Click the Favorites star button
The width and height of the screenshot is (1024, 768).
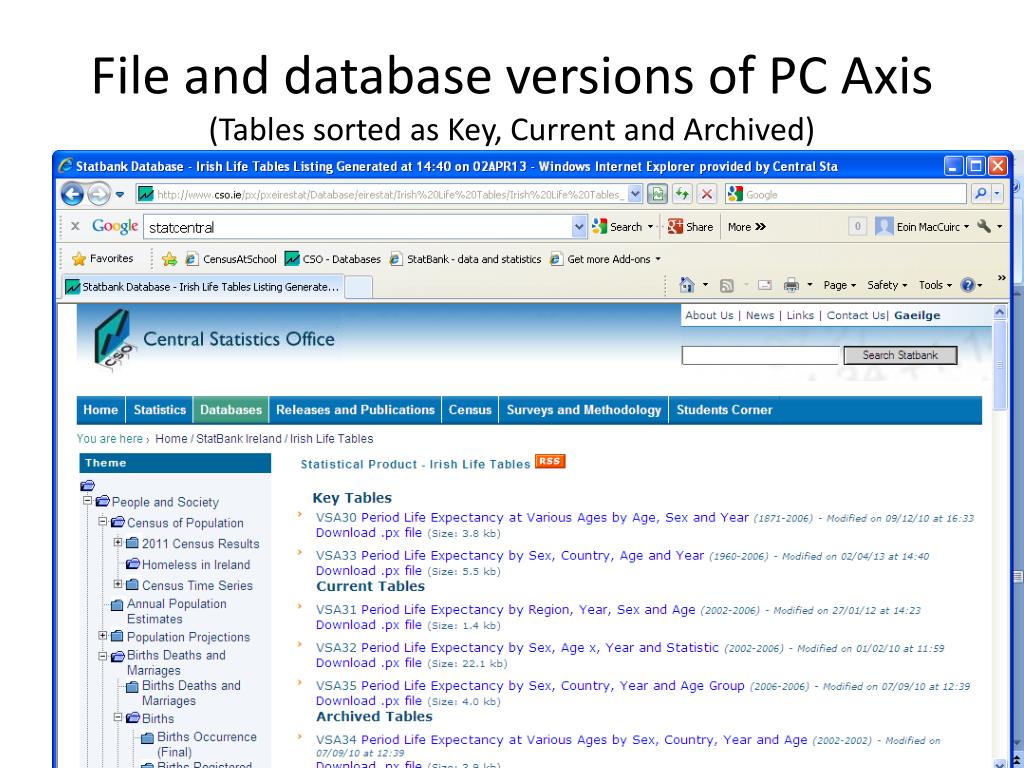103,259
